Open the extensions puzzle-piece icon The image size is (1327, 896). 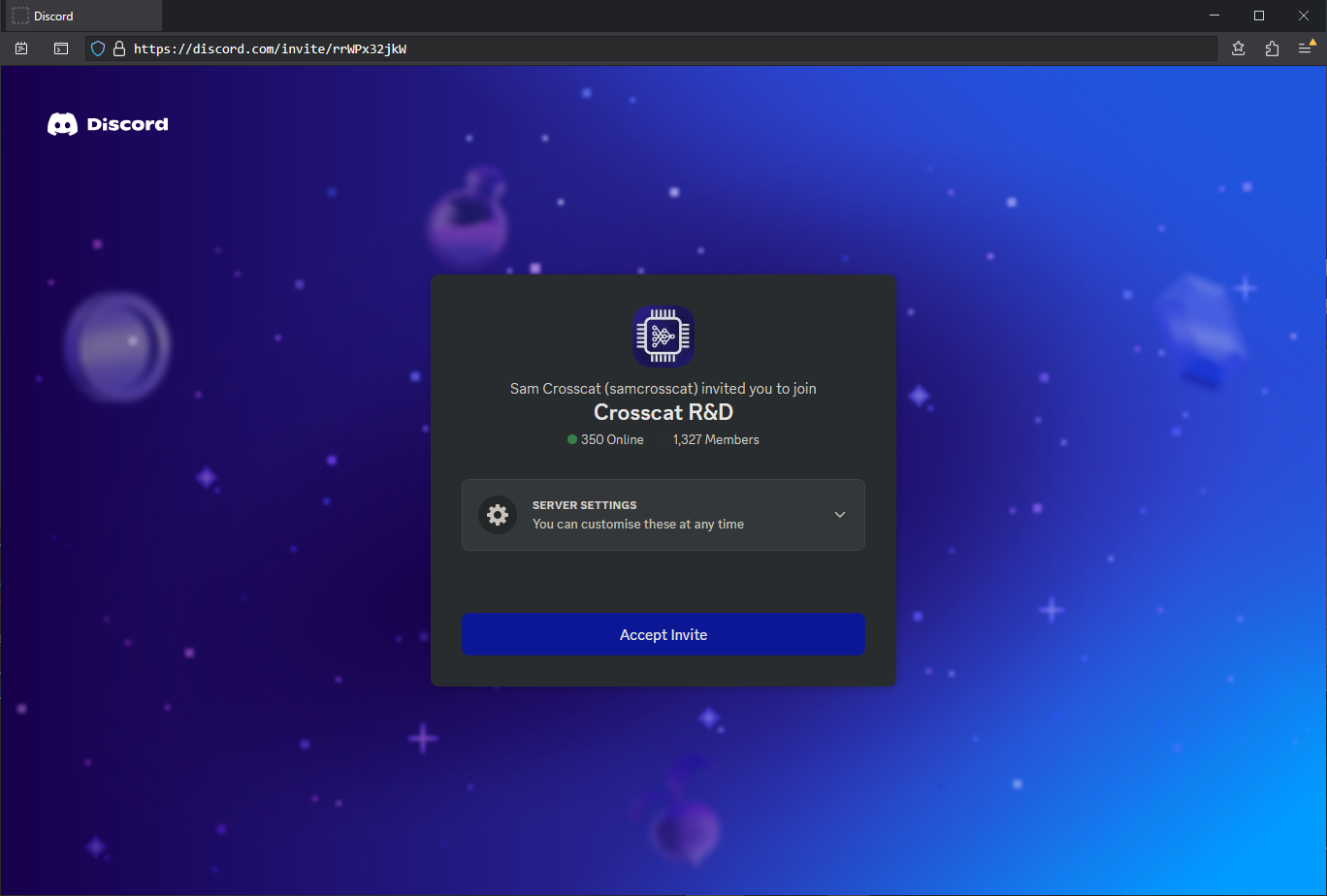pyautogui.click(x=1272, y=48)
